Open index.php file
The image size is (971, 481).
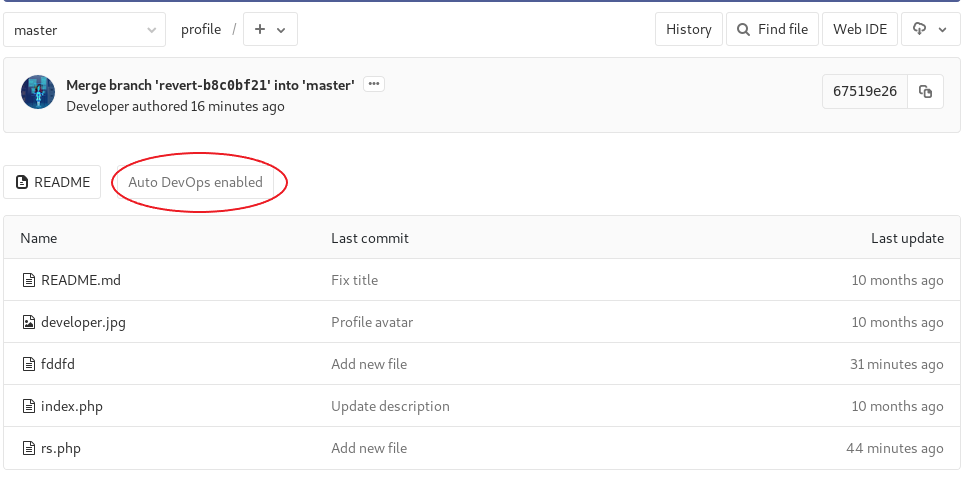click(x=71, y=406)
